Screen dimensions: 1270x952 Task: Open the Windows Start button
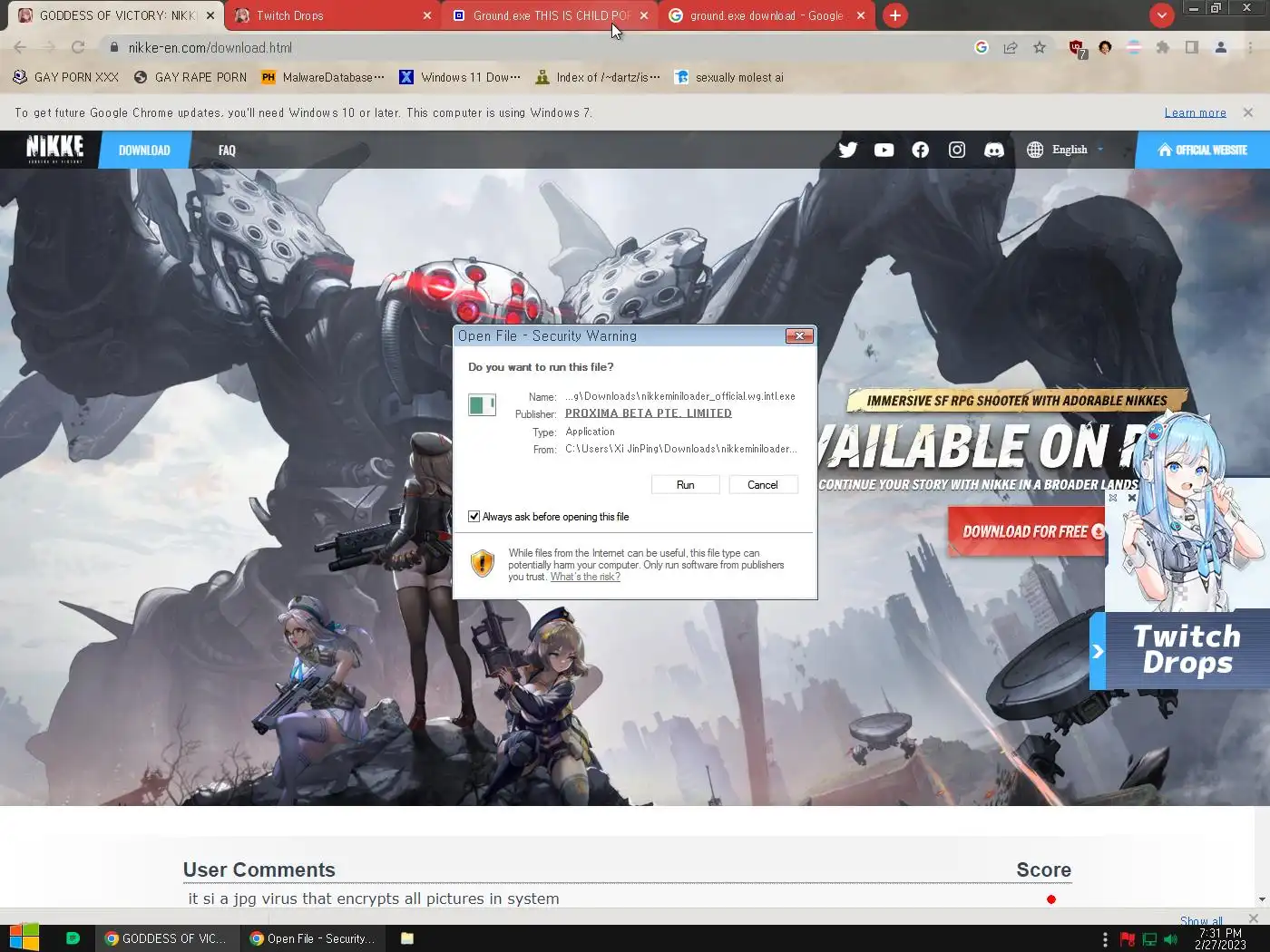point(24,938)
